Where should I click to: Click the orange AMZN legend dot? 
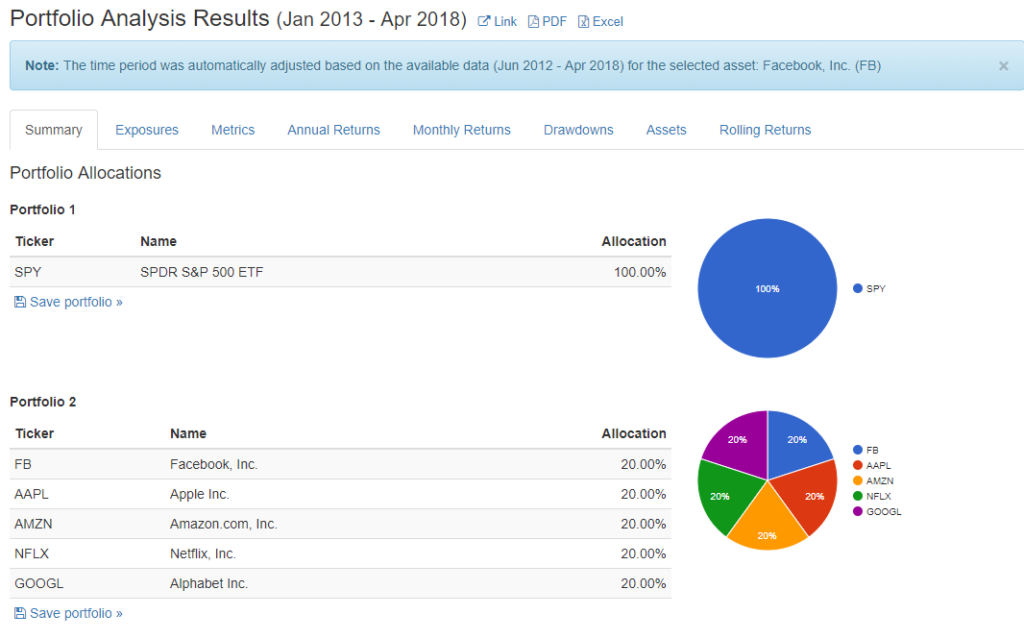click(x=858, y=481)
